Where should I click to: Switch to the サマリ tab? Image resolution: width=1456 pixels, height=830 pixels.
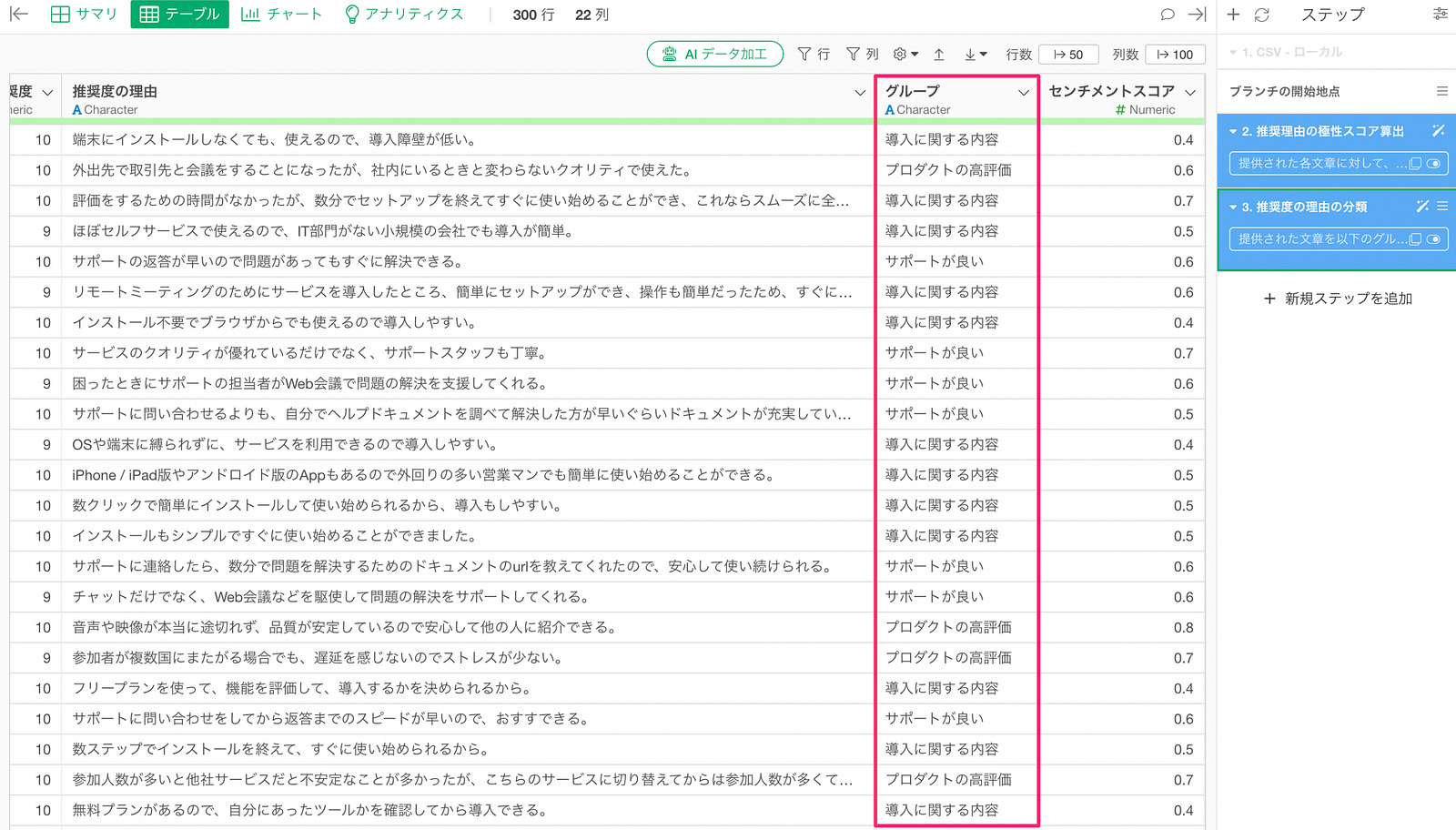[84, 14]
